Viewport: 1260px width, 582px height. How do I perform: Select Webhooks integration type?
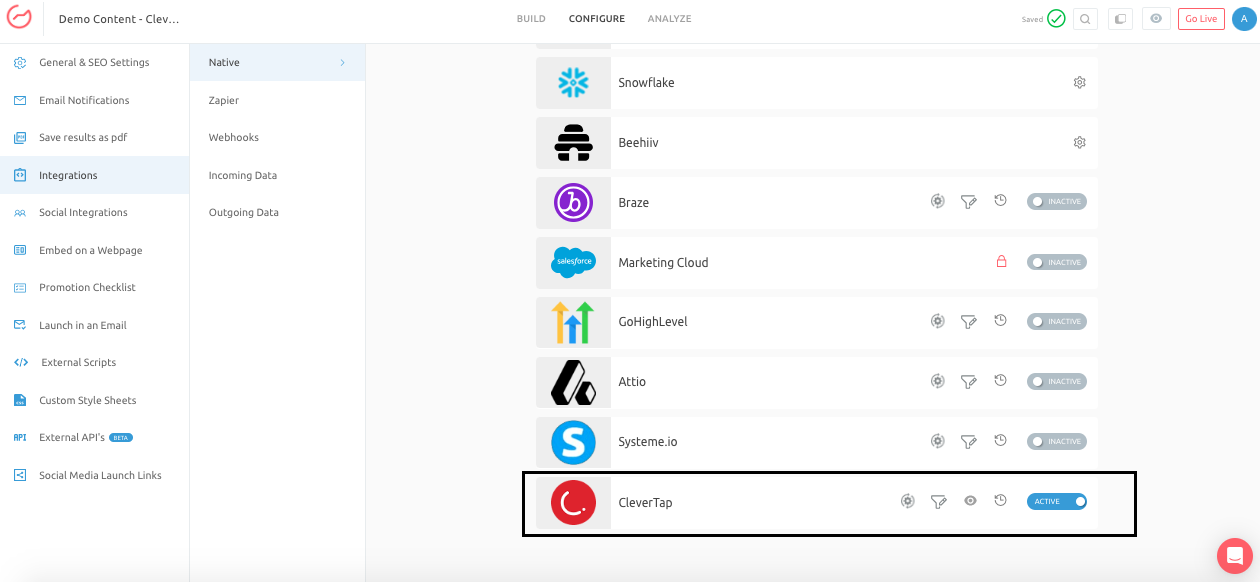(277, 137)
